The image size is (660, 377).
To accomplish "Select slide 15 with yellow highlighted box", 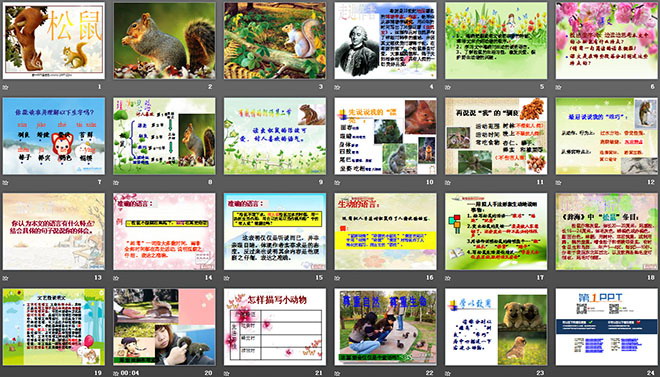I will 275,231.
